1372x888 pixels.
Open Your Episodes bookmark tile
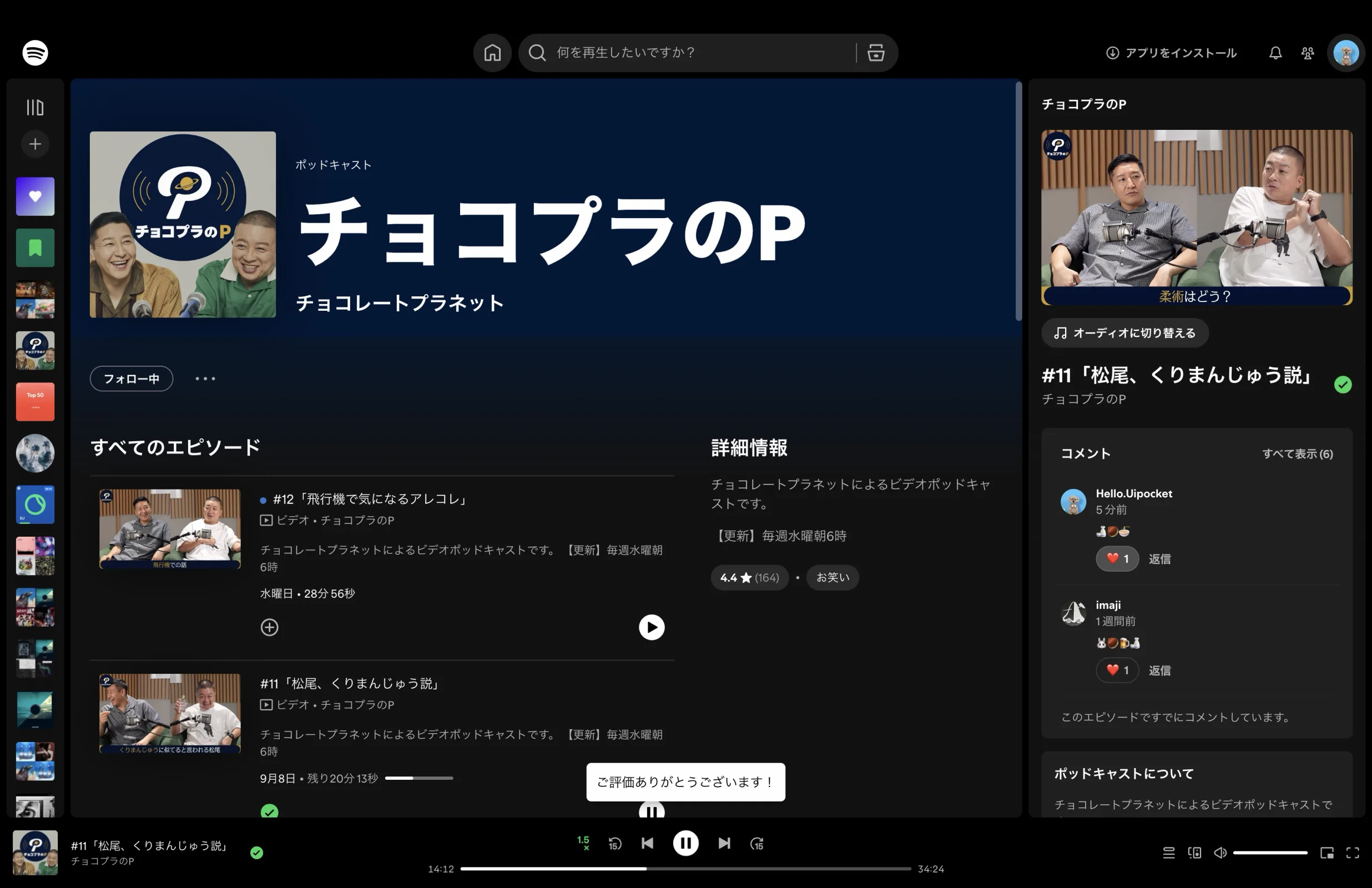(35, 248)
